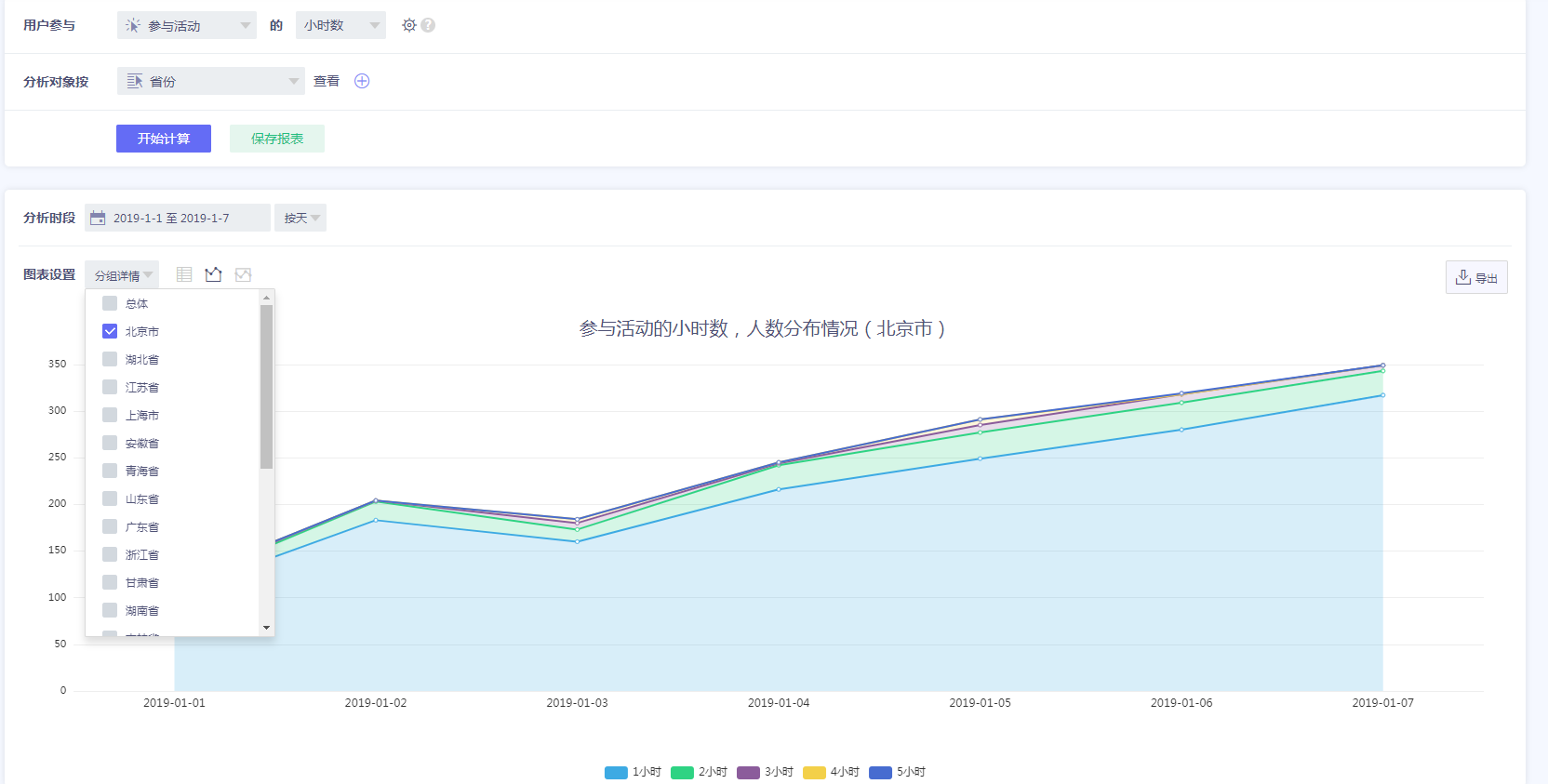This screenshot has height=784, width=1548.
Task: Click the 保存报表 button
Action: pos(277,139)
